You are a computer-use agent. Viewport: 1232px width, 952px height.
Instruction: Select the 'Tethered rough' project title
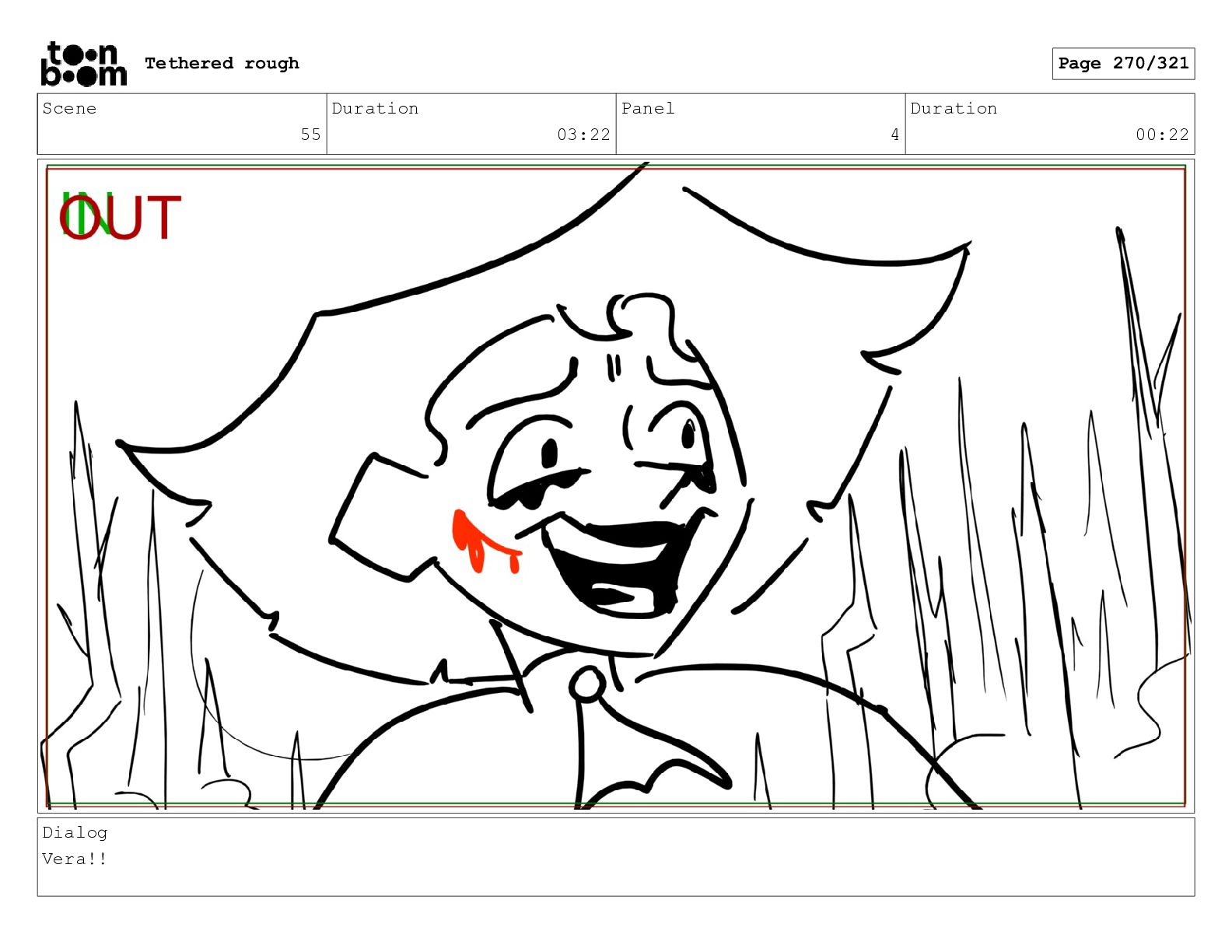point(222,63)
